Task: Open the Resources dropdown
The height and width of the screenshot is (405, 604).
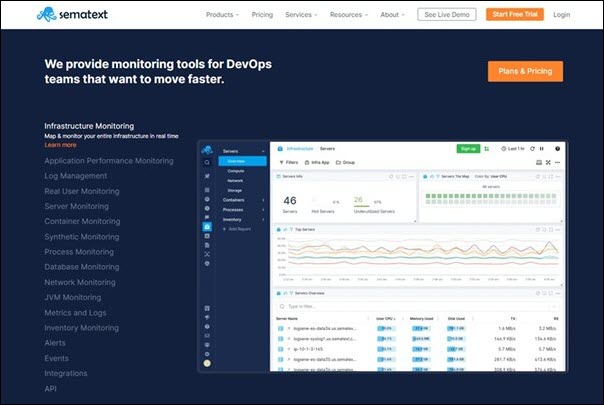Action: 349,15
